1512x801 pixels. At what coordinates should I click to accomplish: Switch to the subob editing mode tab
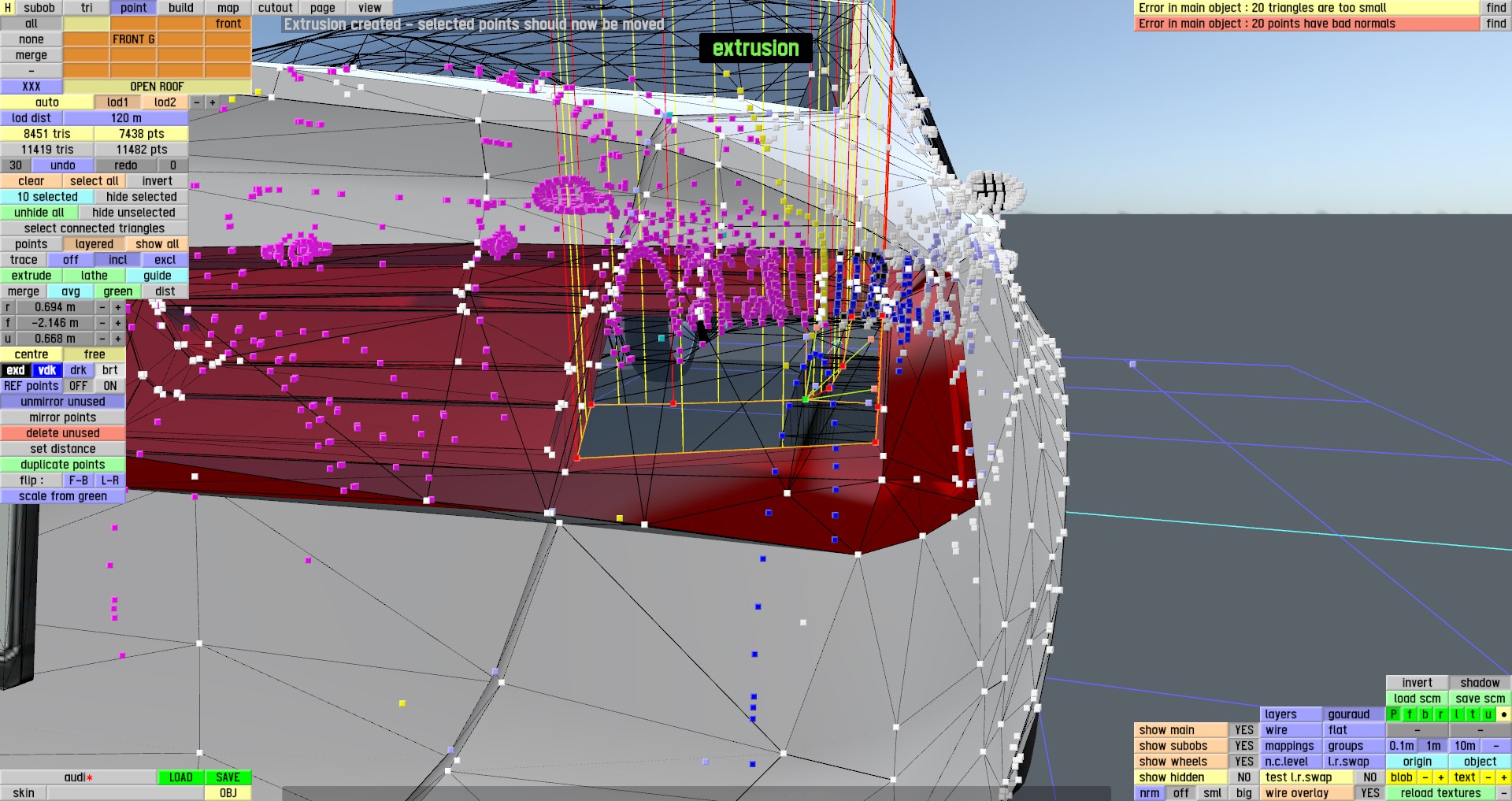[x=39, y=8]
